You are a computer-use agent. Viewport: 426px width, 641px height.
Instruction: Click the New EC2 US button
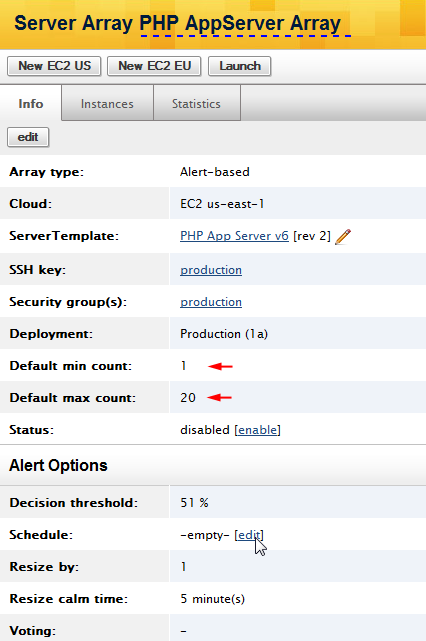[x=54, y=66]
